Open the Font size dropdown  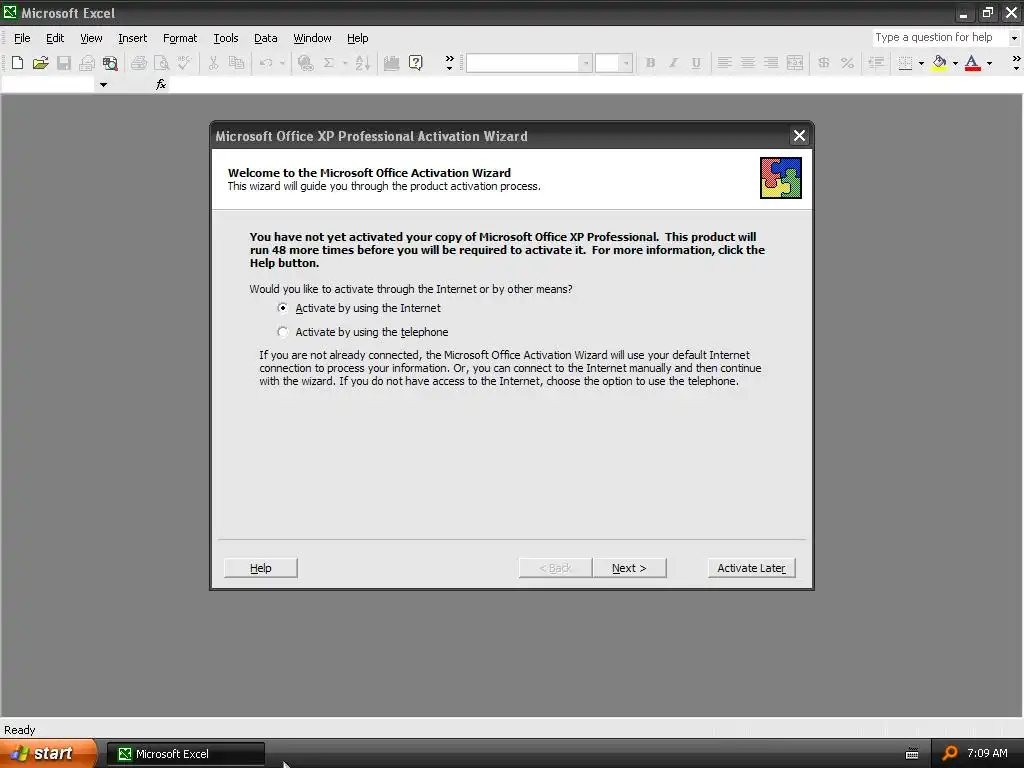click(626, 63)
